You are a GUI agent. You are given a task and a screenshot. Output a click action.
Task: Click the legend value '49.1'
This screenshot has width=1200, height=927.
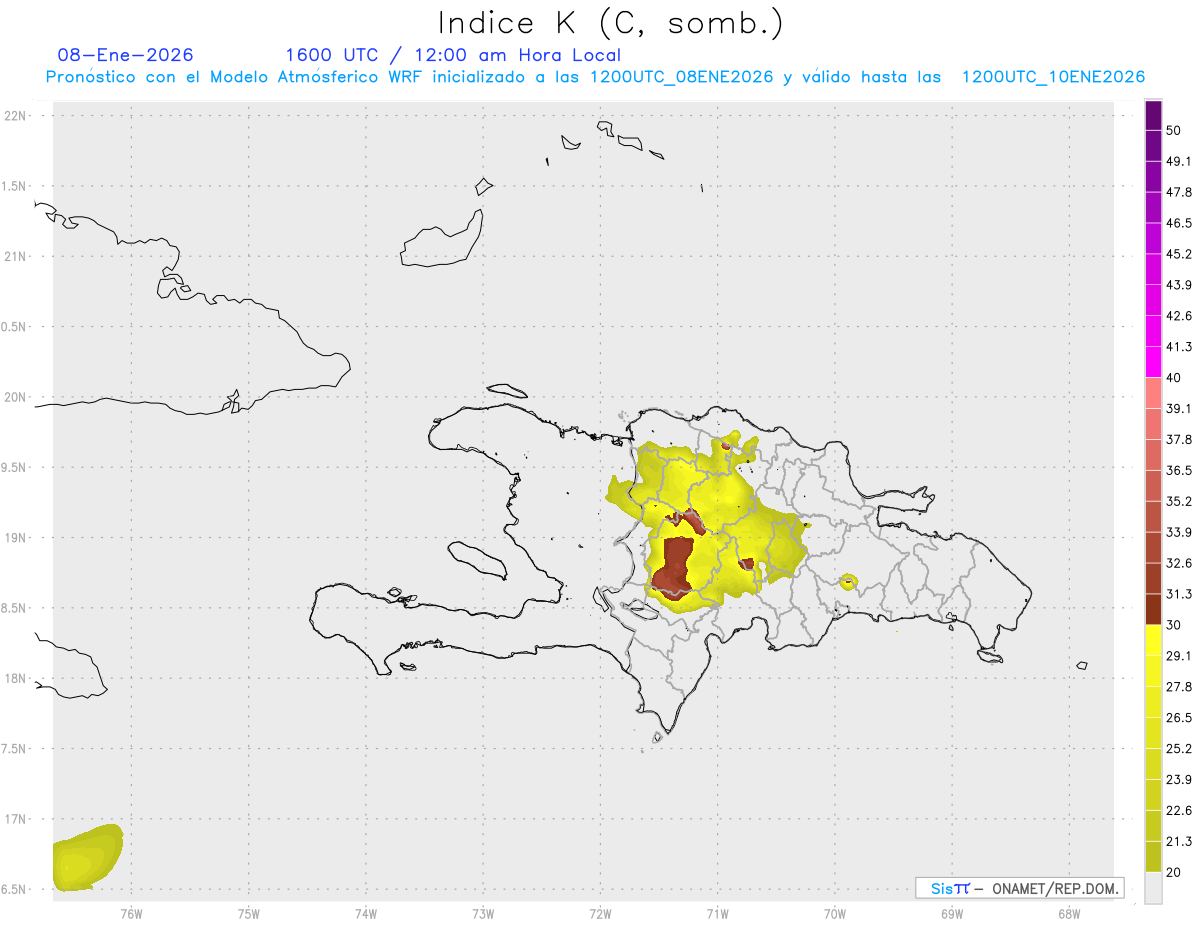point(1179,161)
